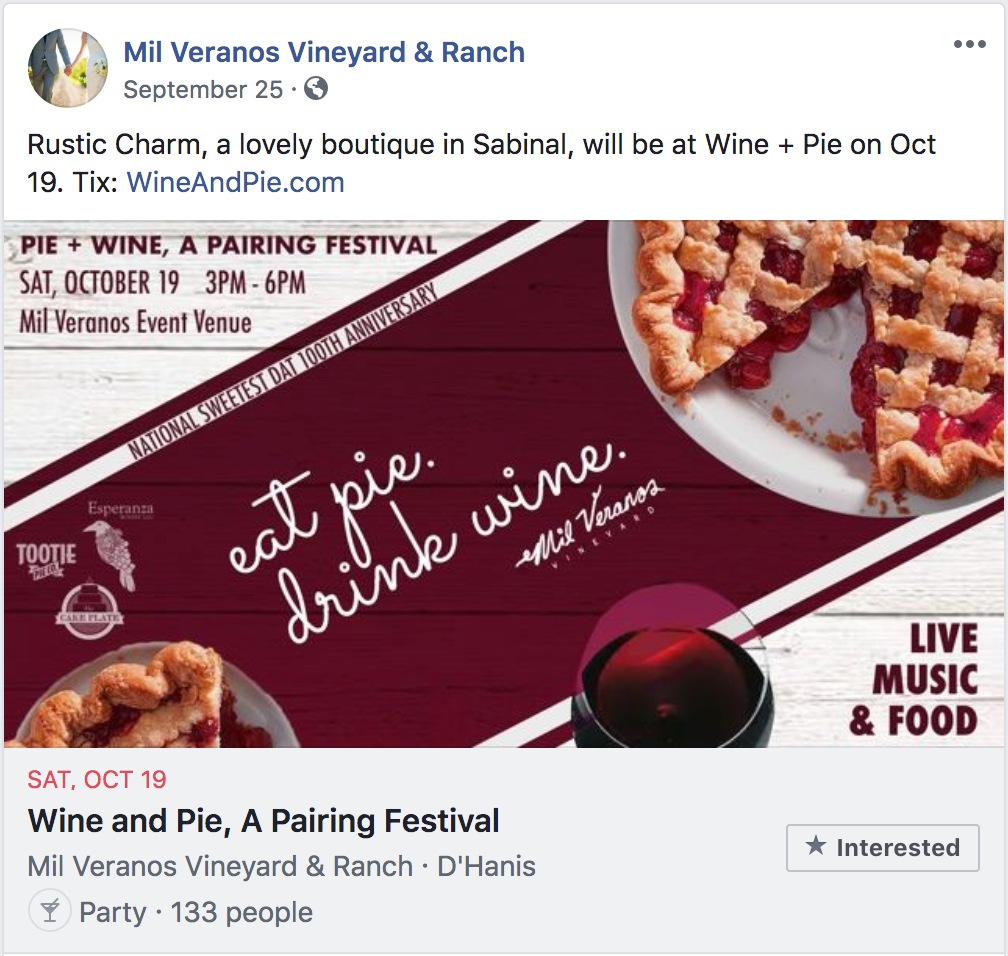Viewport: 1008px width, 956px height.
Task: Open the September 25 post timestamp
Action: coord(203,89)
